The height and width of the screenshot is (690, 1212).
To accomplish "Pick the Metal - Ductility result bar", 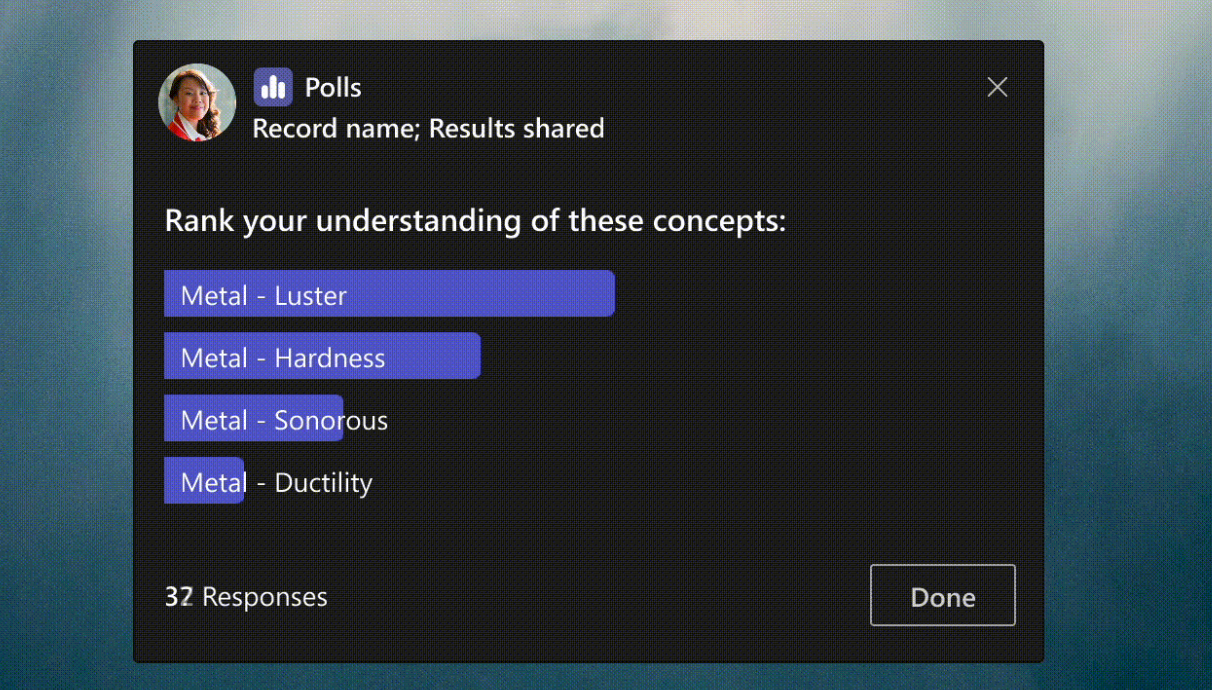I will click(204, 481).
